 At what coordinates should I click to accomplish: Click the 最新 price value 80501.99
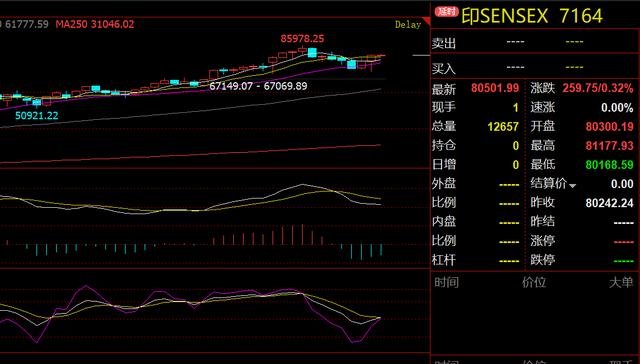(495, 88)
